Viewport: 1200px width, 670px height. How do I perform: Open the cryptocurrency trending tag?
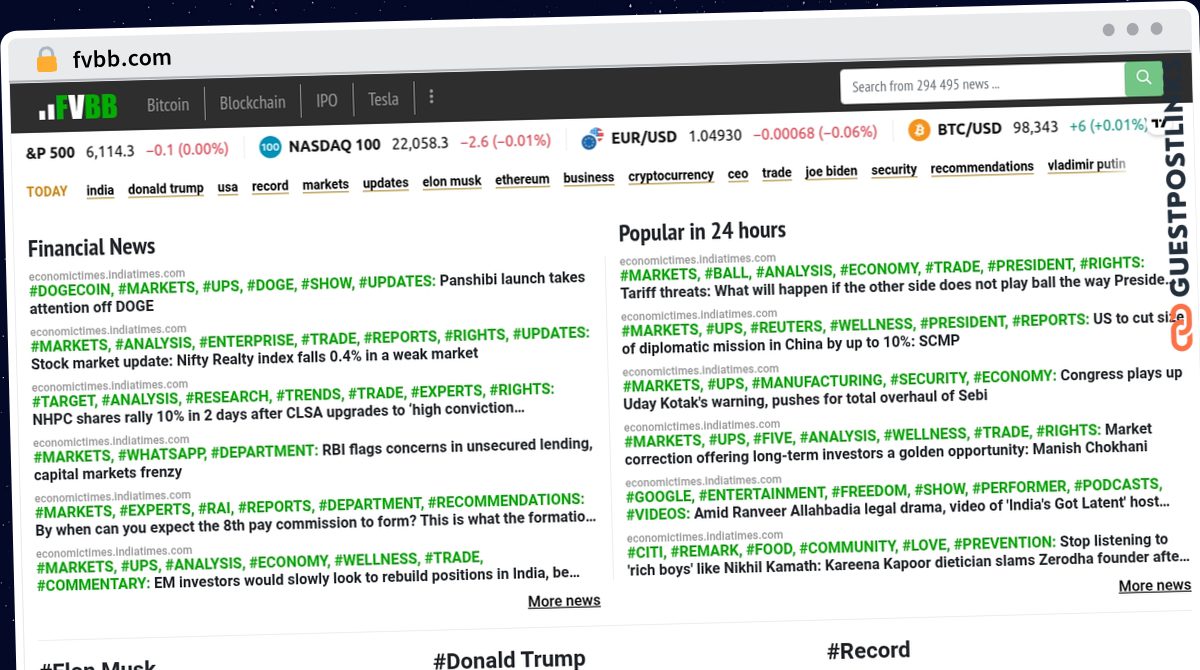(x=671, y=175)
